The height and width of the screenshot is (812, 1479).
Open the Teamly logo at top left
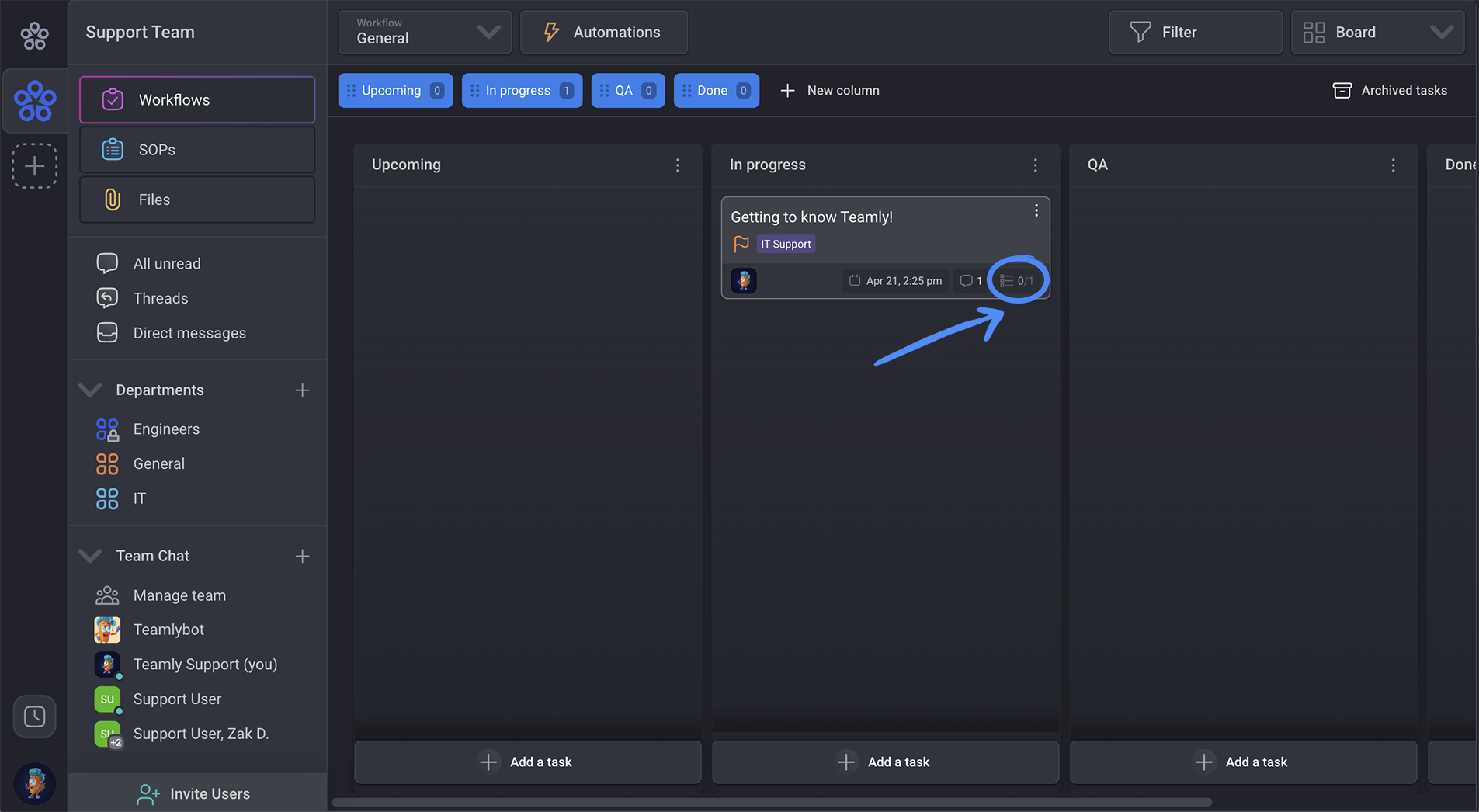pyautogui.click(x=34, y=35)
